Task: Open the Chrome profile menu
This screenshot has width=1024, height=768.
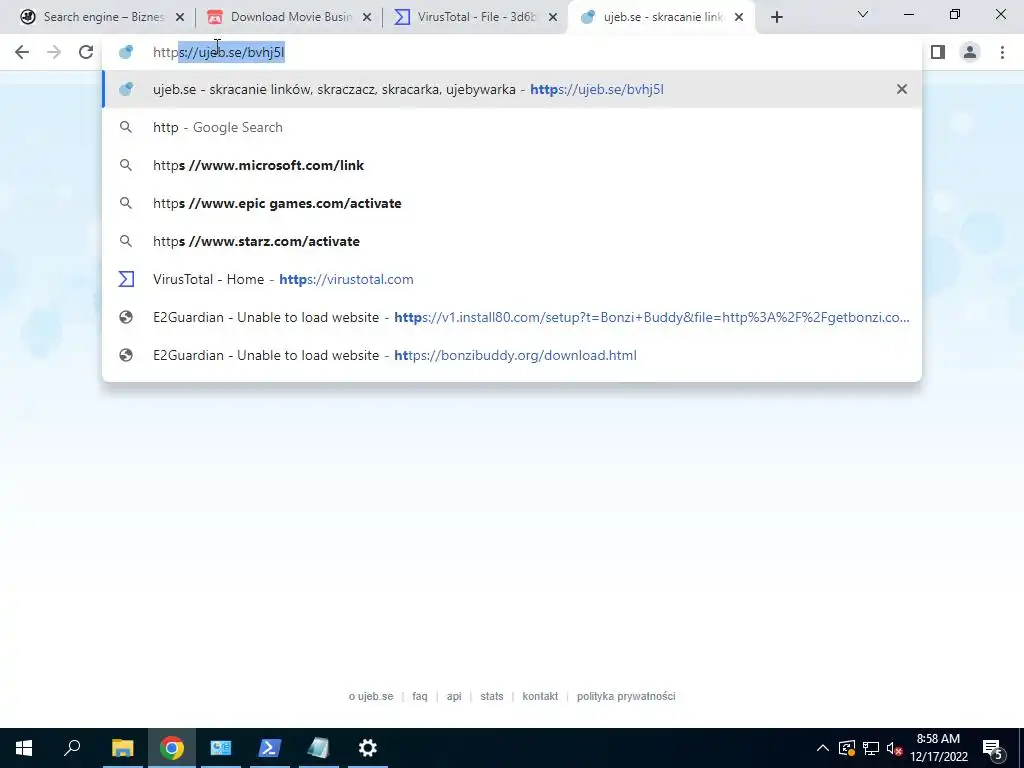Action: coord(970,52)
